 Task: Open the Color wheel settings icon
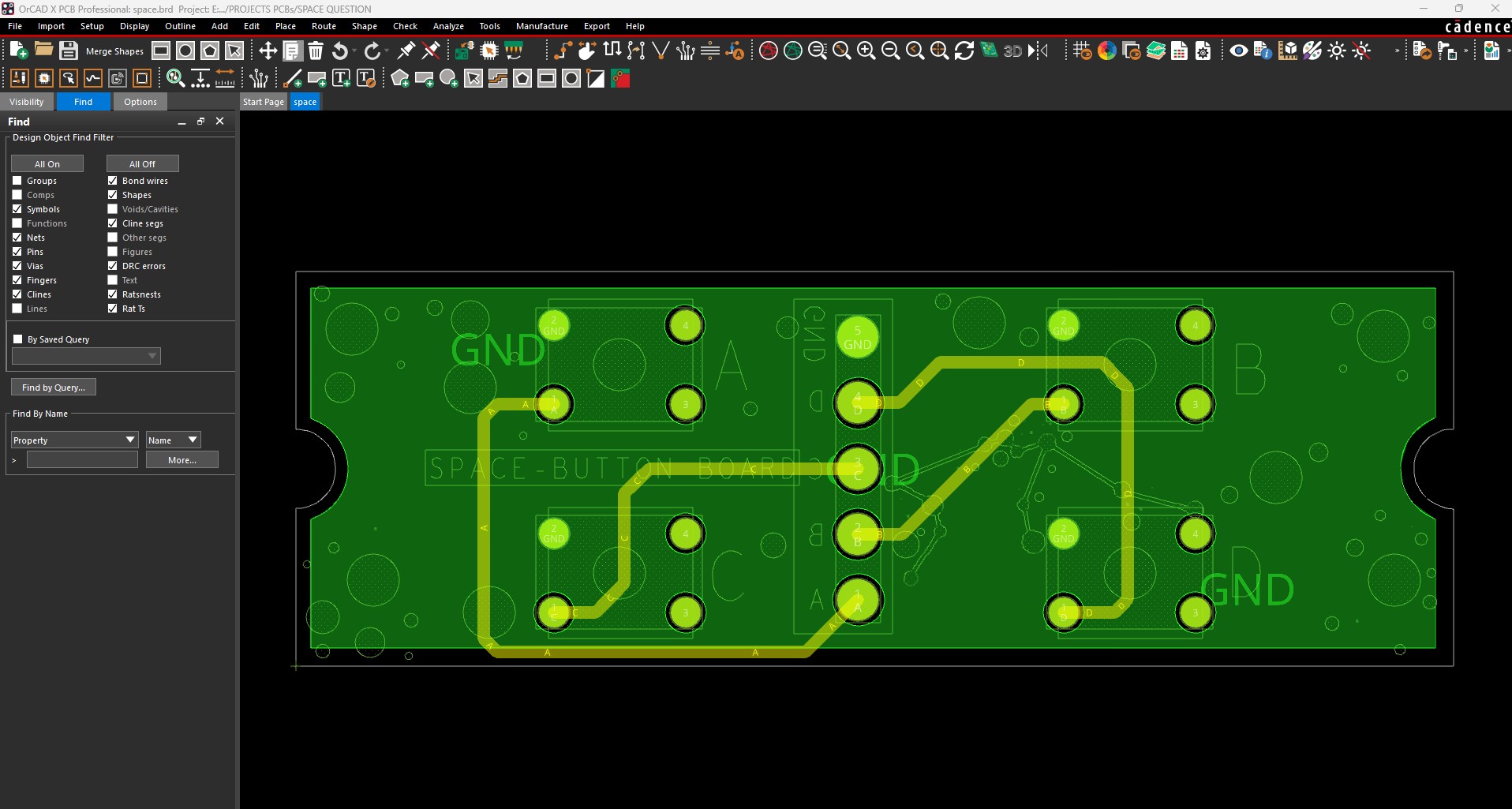point(1106,51)
